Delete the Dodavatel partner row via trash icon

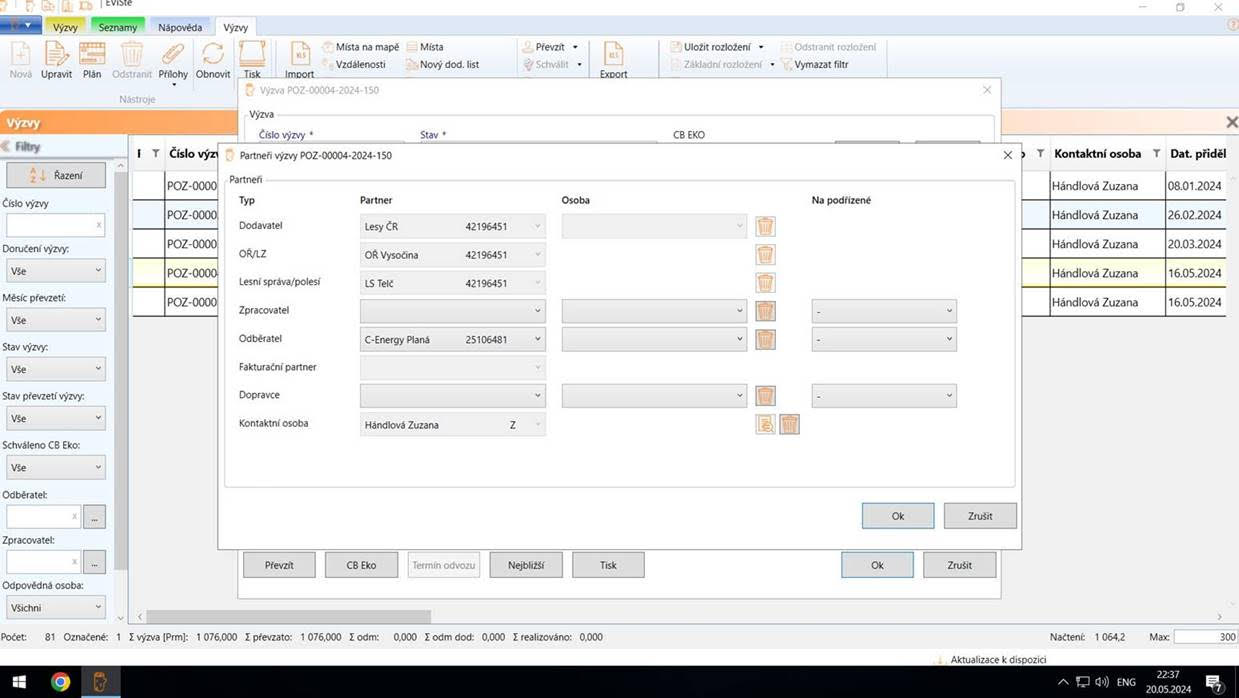point(765,227)
